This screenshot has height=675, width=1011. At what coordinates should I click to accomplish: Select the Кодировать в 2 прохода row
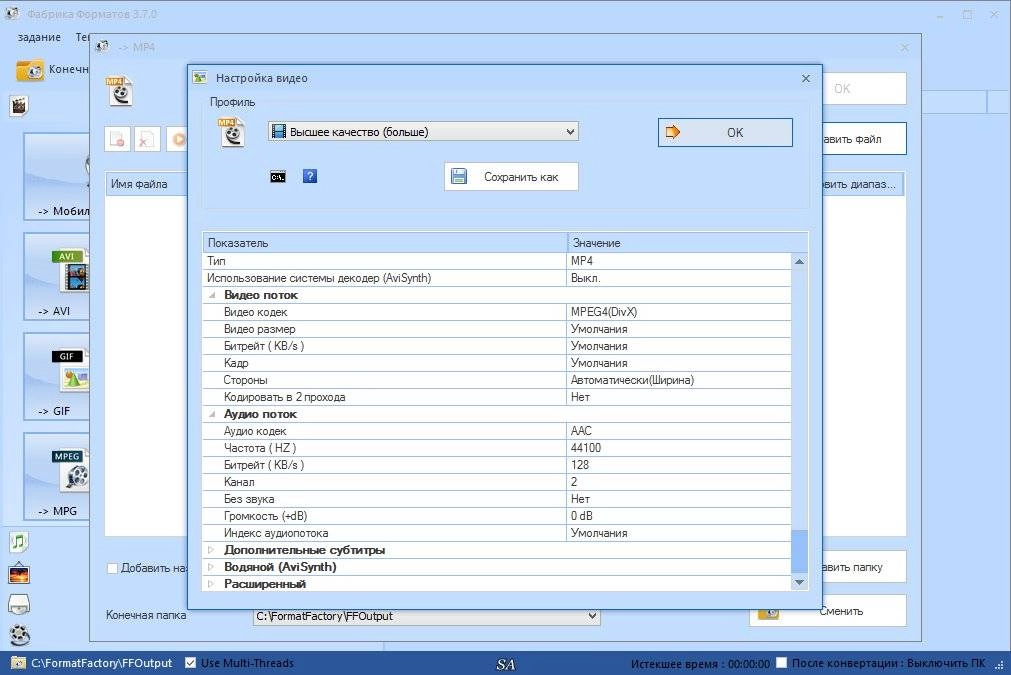tap(496, 397)
